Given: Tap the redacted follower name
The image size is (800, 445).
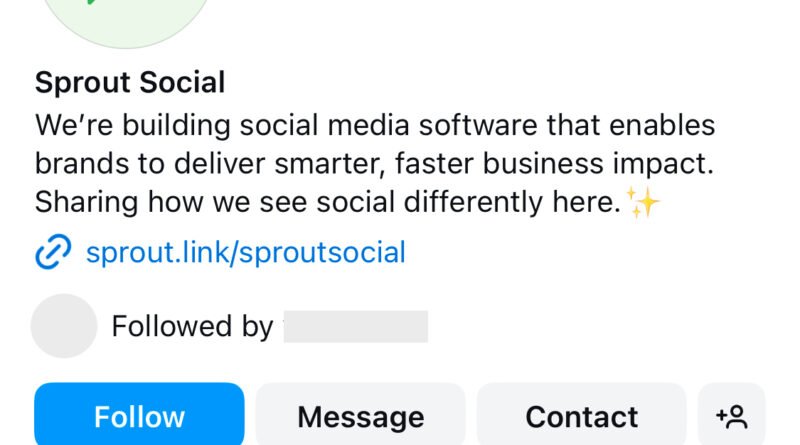Looking at the screenshot, I should pos(355,326).
